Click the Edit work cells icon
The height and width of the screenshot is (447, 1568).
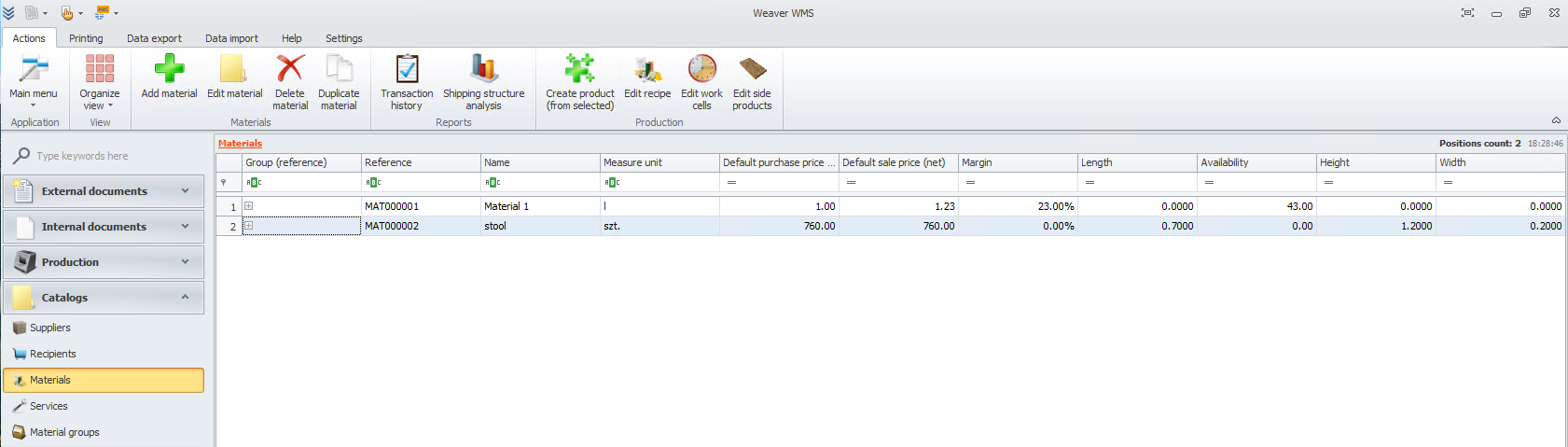point(701,69)
